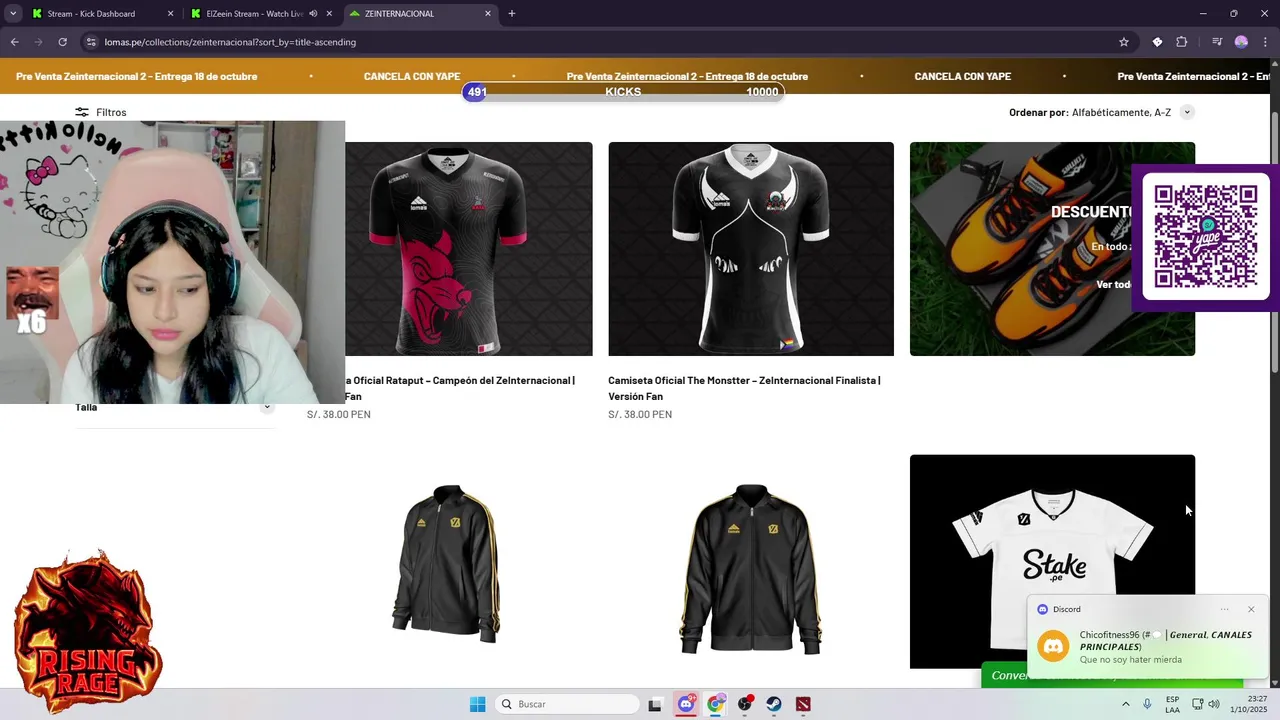Open the Ordenar por sort dropdown

1187,112
